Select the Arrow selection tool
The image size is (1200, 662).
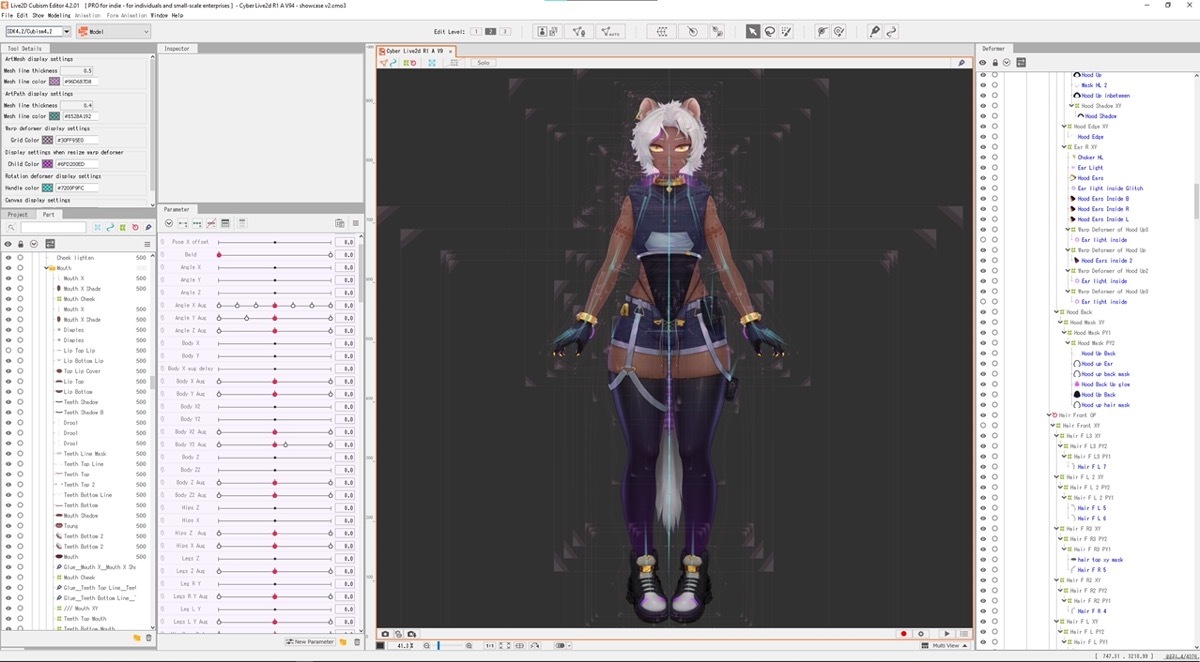(752, 32)
